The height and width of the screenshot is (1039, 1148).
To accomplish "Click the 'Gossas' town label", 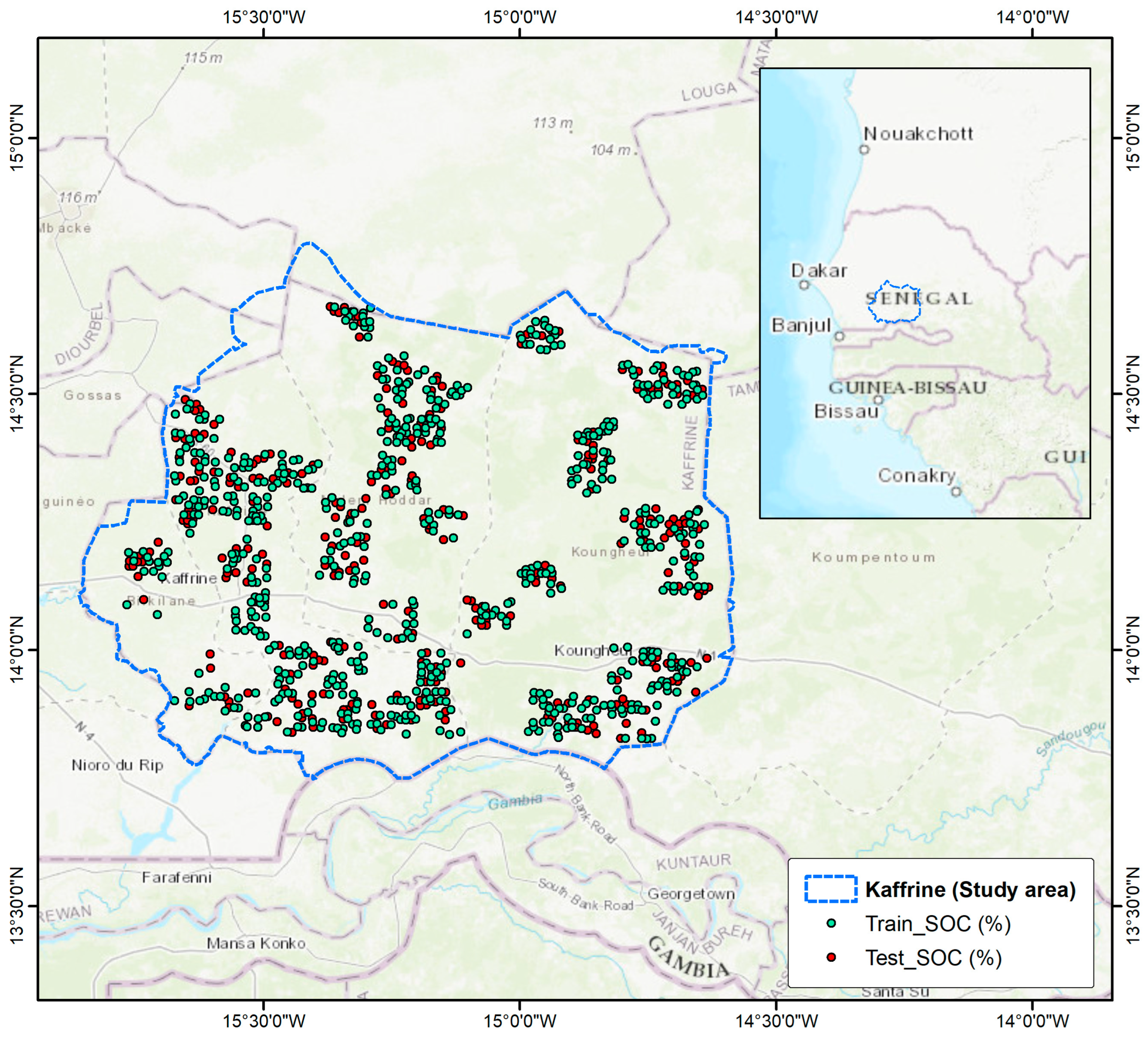I will tap(93, 395).
